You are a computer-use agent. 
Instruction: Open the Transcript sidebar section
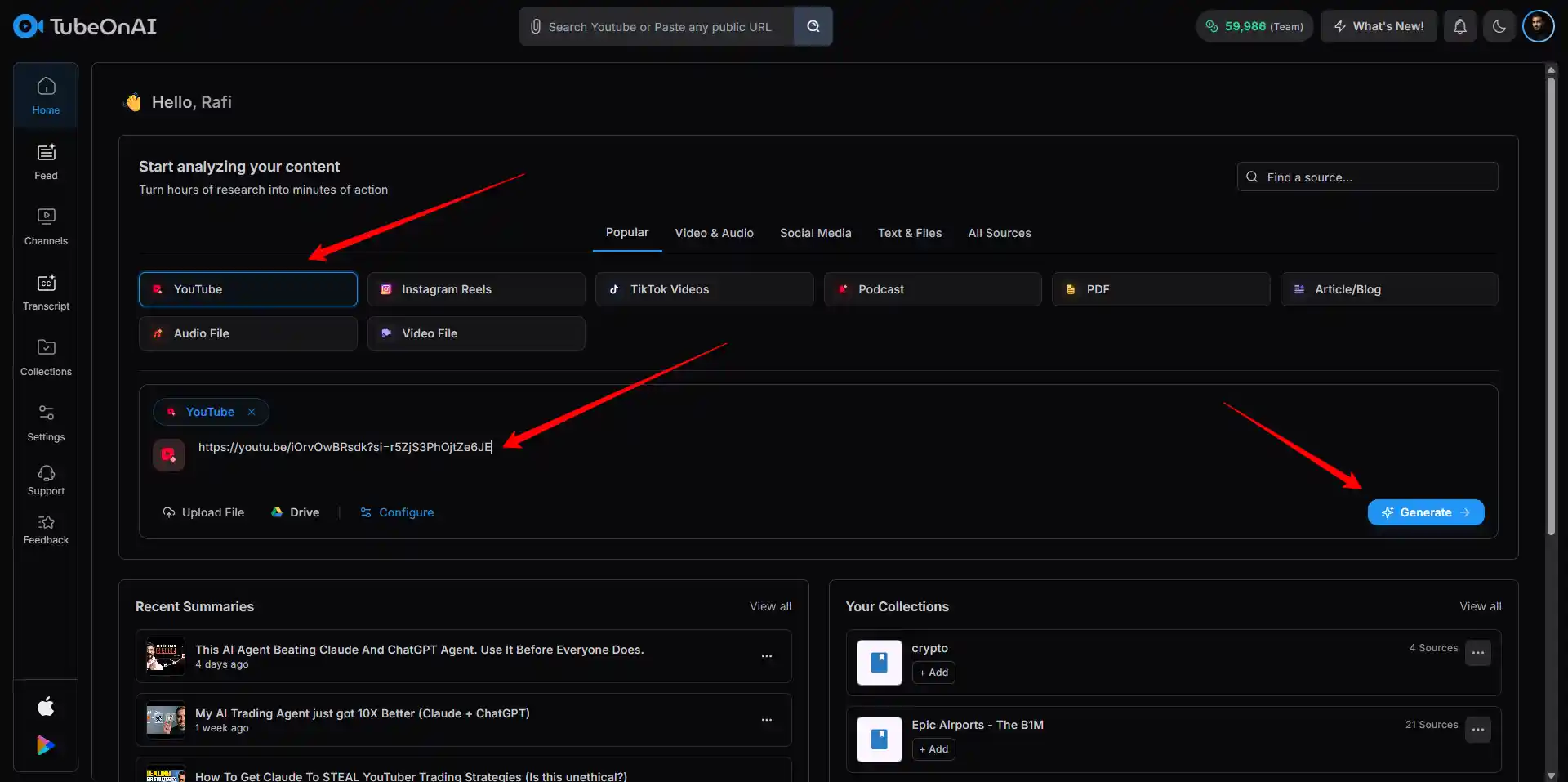[46, 293]
